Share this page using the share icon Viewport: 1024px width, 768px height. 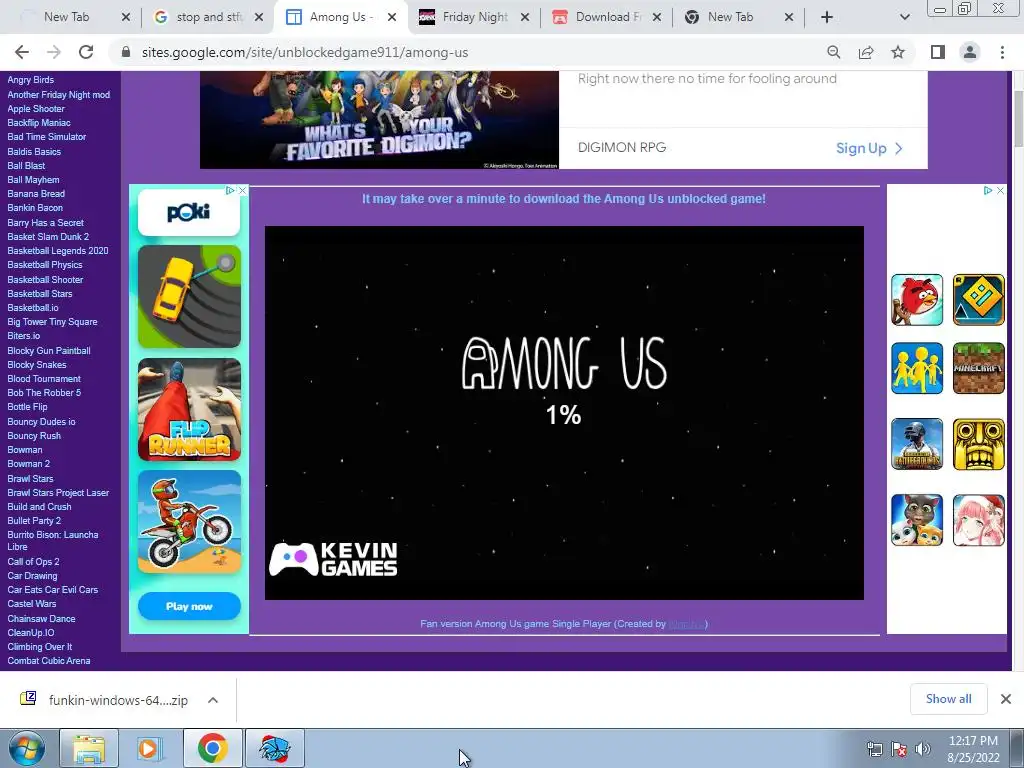pyautogui.click(x=866, y=52)
